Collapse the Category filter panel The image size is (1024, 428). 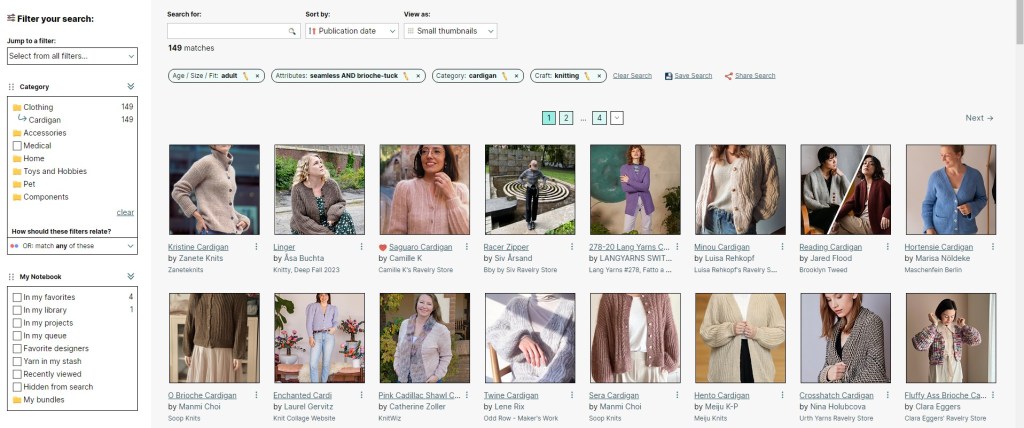coord(131,86)
